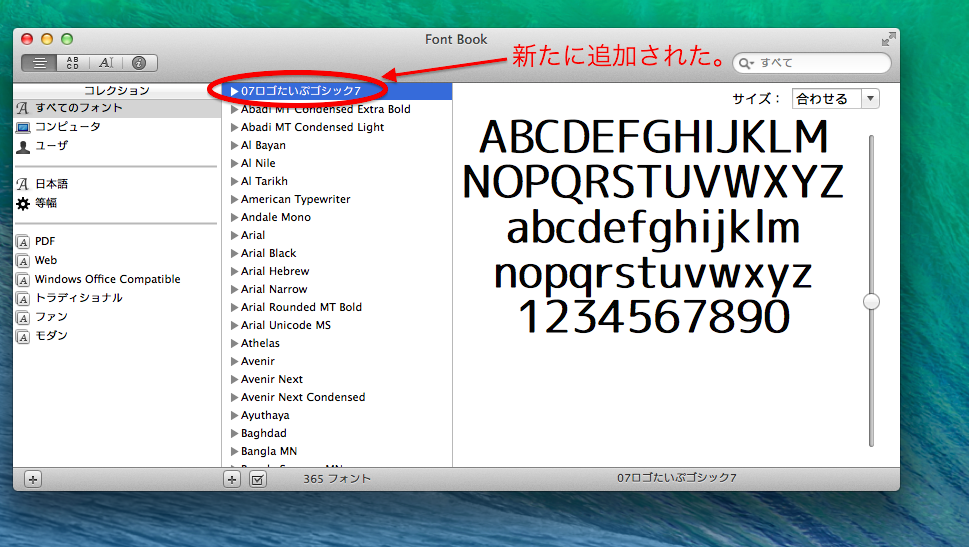Expand the Al Bayan disclosure triangle

pos(234,145)
